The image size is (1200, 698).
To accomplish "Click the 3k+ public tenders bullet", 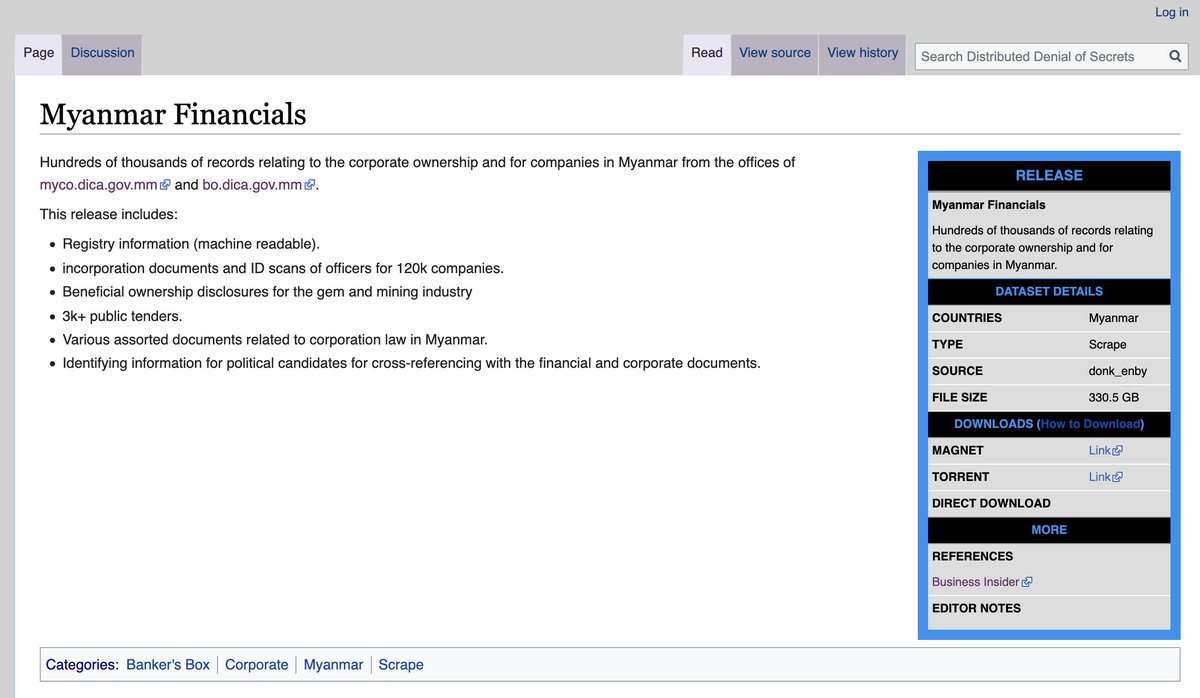I will click(122, 316).
